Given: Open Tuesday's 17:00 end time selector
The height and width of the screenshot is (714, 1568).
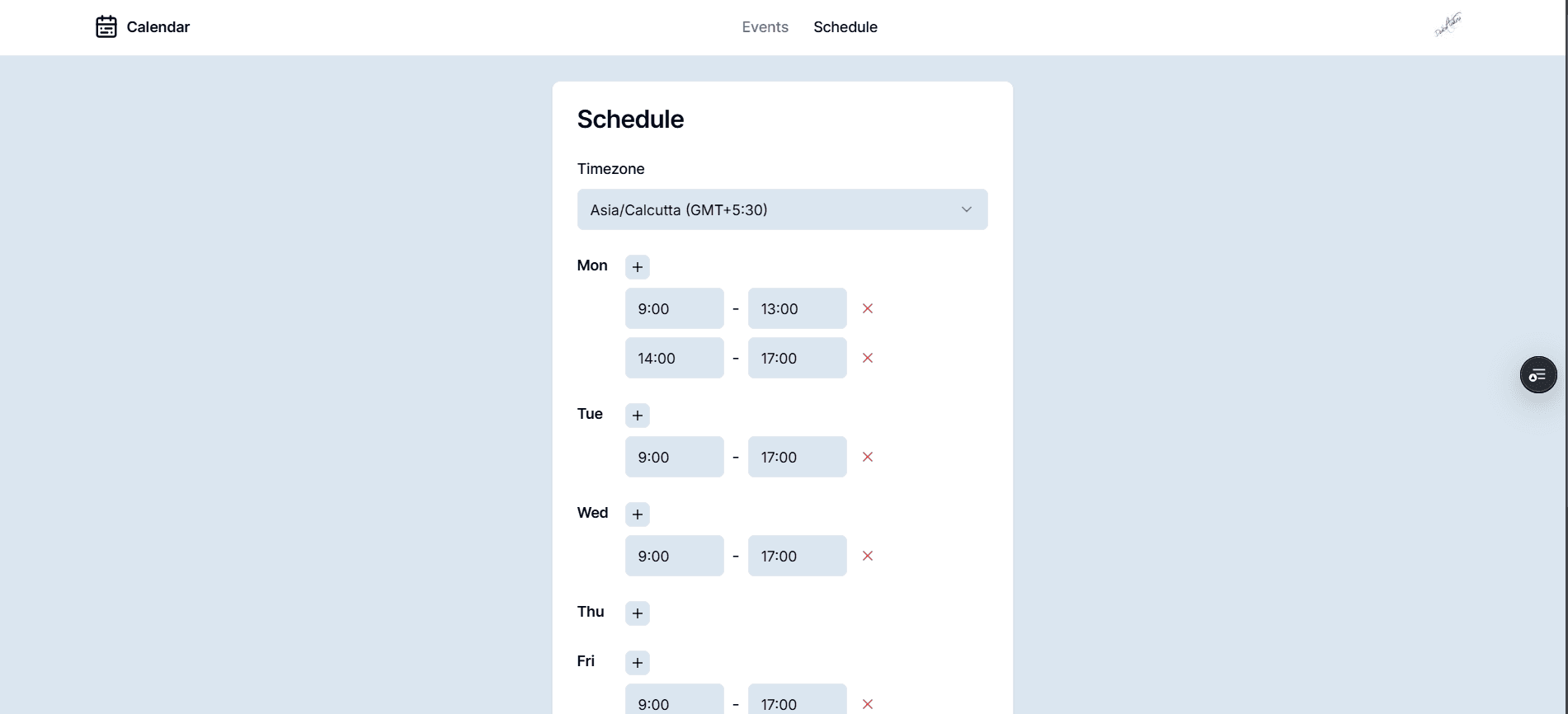Looking at the screenshot, I should (797, 457).
